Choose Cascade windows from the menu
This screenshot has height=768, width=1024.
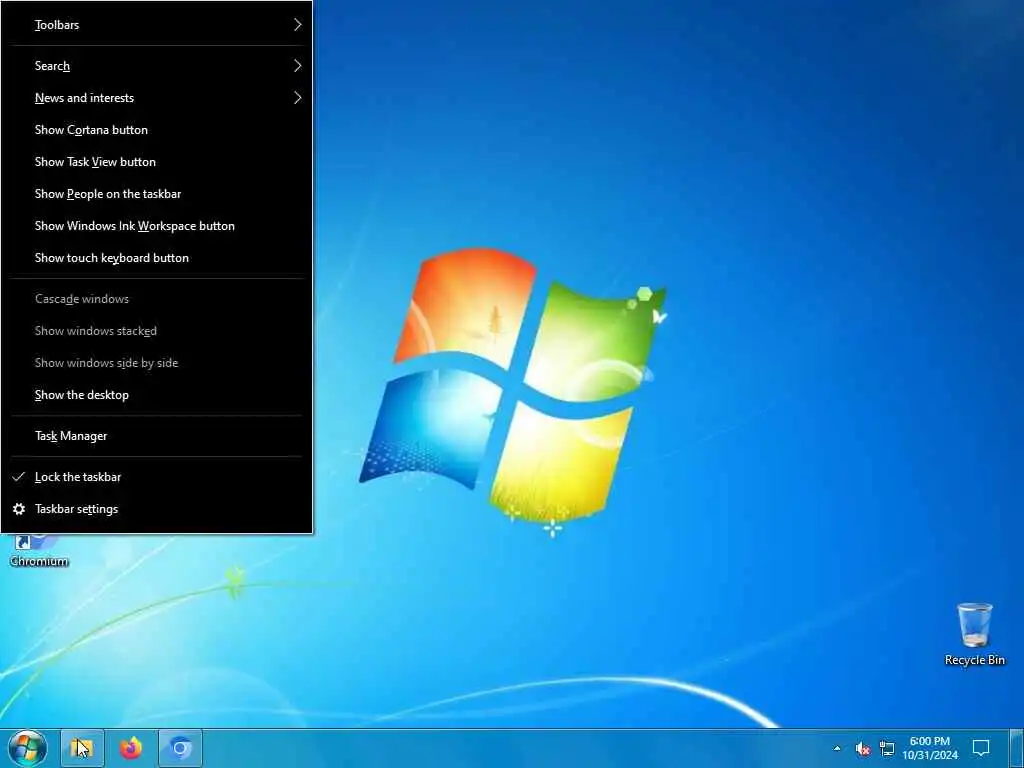(x=157, y=299)
